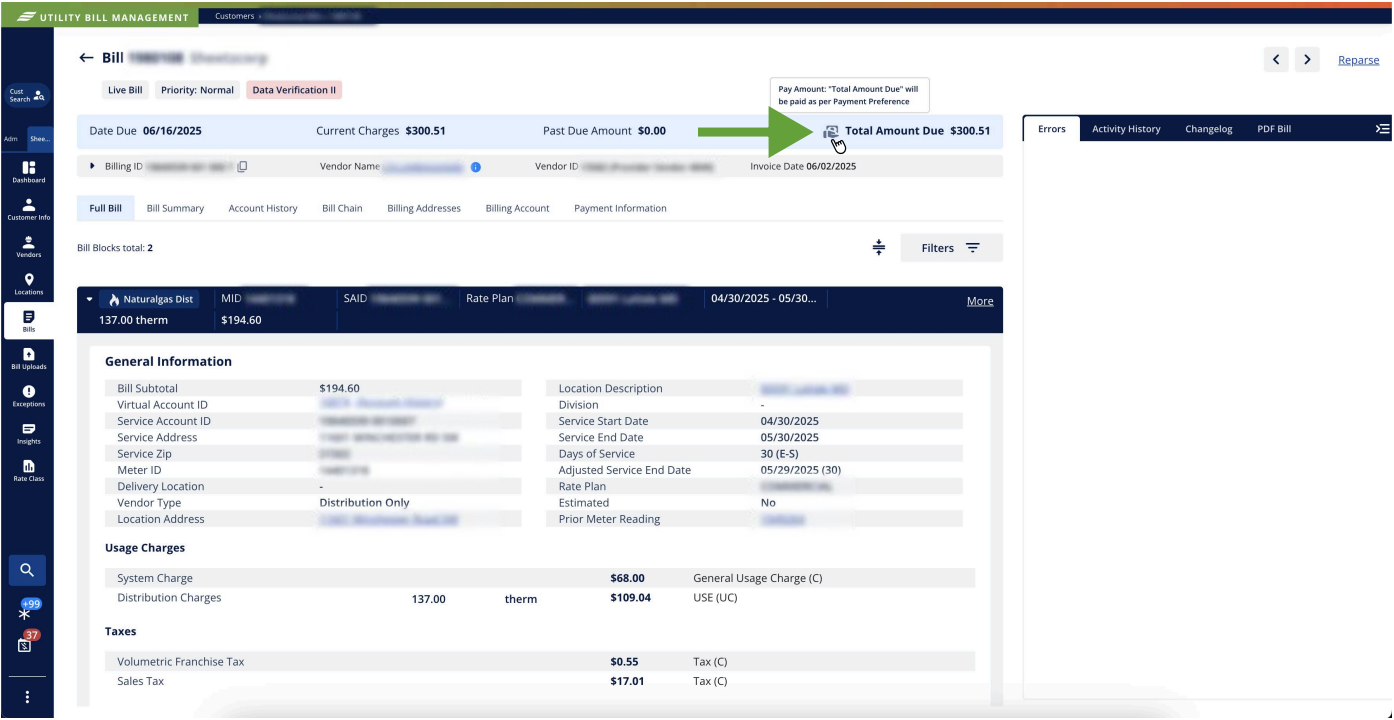The height and width of the screenshot is (720, 1394).
Task: Open the Billing Account tab
Action: point(517,209)
